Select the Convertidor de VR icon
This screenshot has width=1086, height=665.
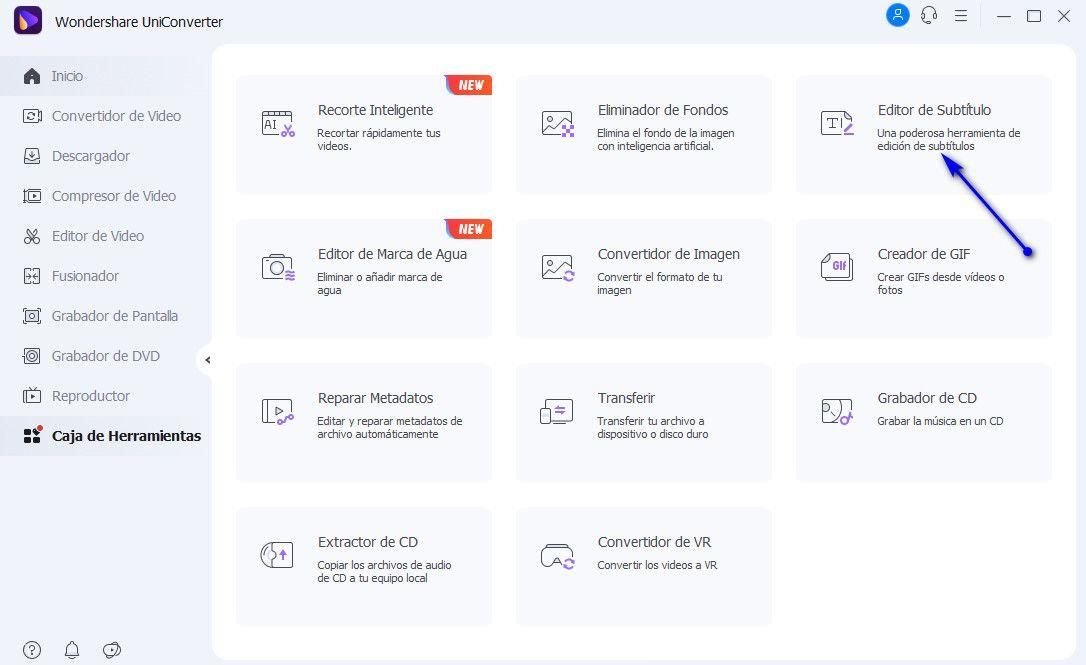(x=557, y=555)
